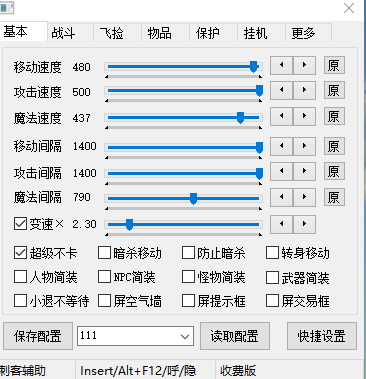Click the 魔法间隔 value 790
Screen dimensions: 366x379
tap(82, 197)
